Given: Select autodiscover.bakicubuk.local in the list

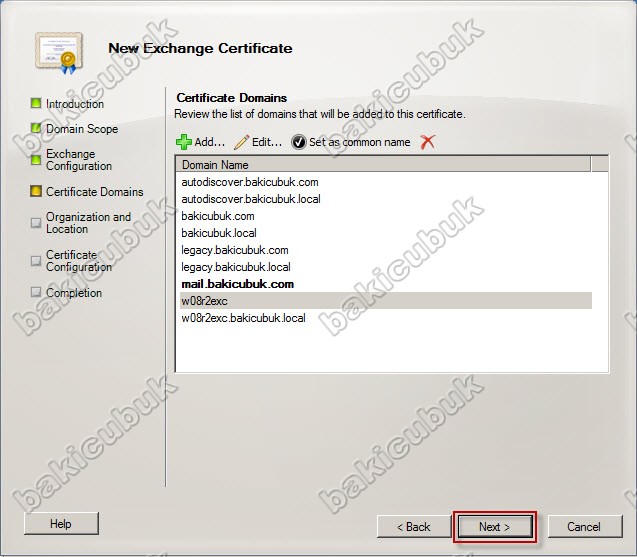Looking at the screenshot, I should coord(386,199).
